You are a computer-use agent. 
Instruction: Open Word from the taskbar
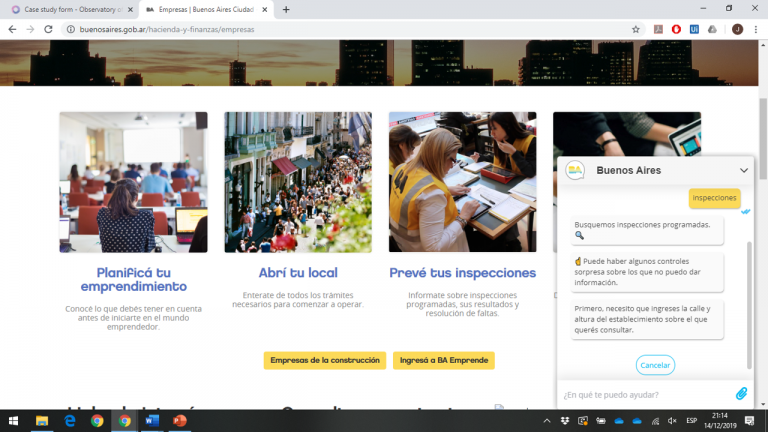152,421
